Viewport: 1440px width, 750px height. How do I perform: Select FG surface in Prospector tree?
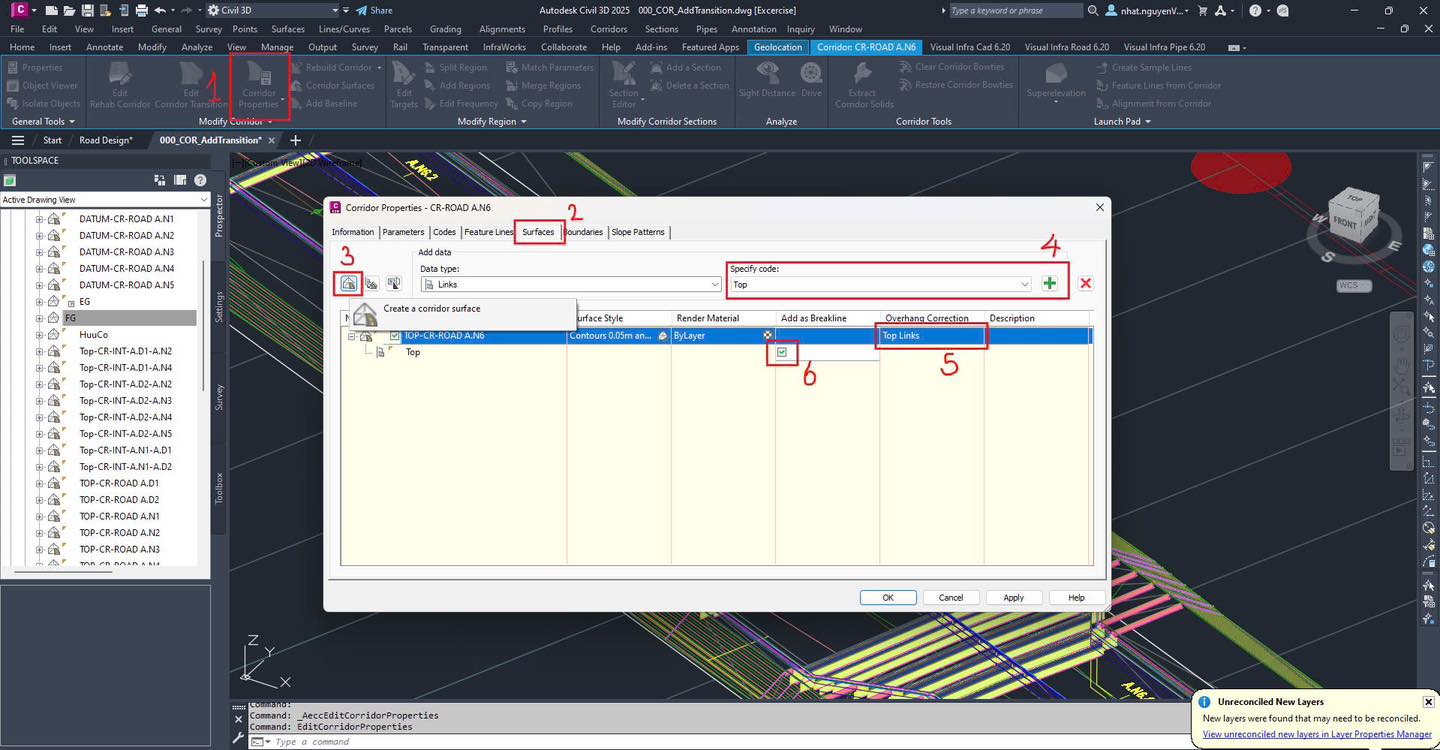tap(70, 318)
